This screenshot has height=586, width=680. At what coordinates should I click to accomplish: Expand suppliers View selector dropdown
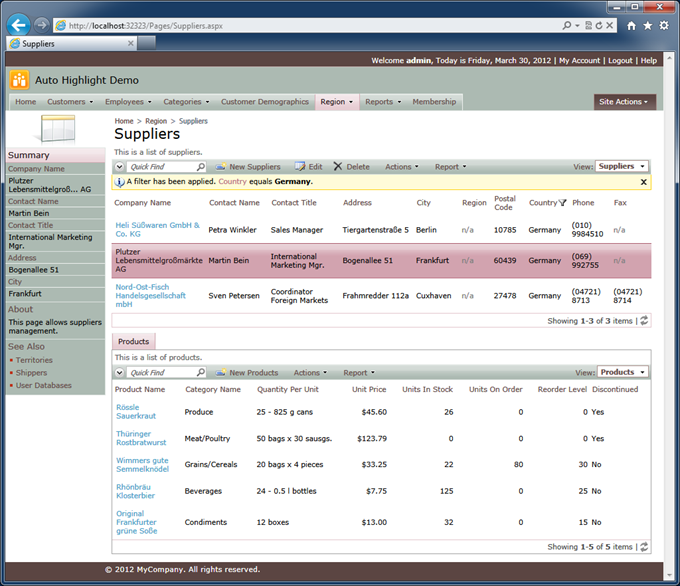[x=622, y=167]
